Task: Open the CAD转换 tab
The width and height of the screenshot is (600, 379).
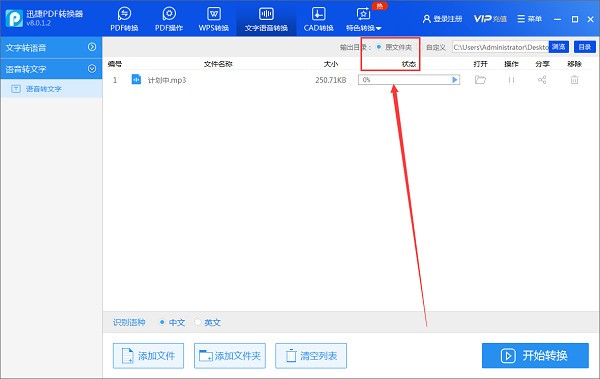Action: click(318, 19)
